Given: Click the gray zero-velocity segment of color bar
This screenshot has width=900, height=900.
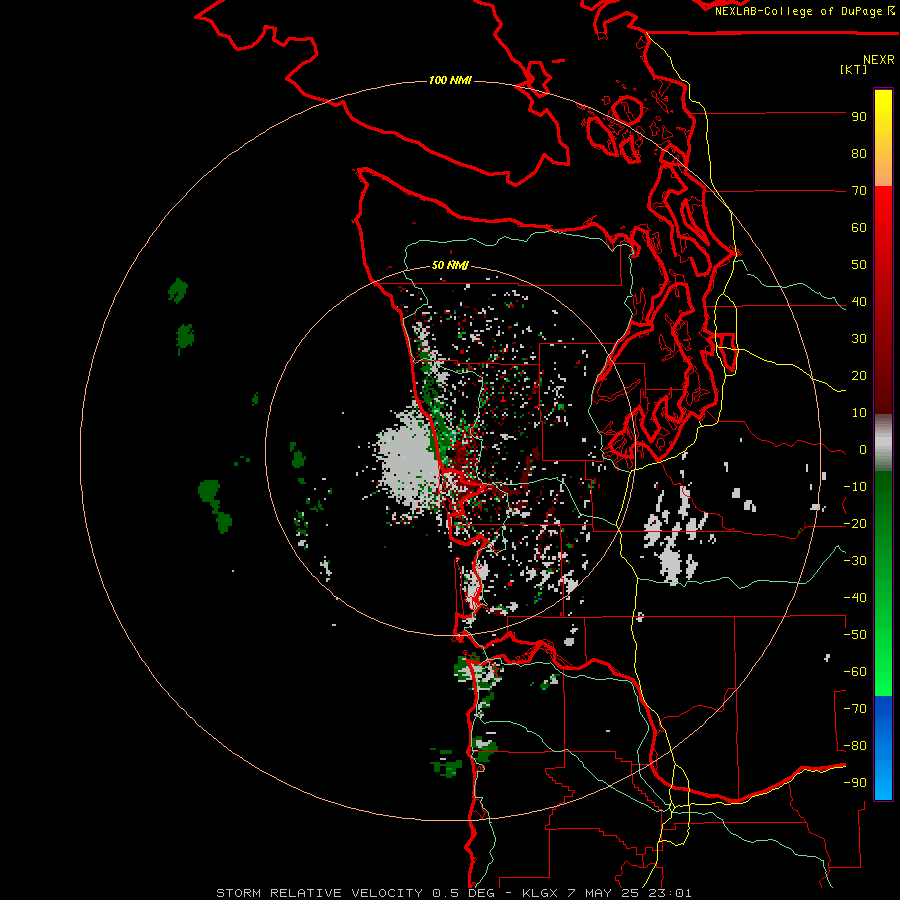Looking at the screenshot, I should 883,442.
